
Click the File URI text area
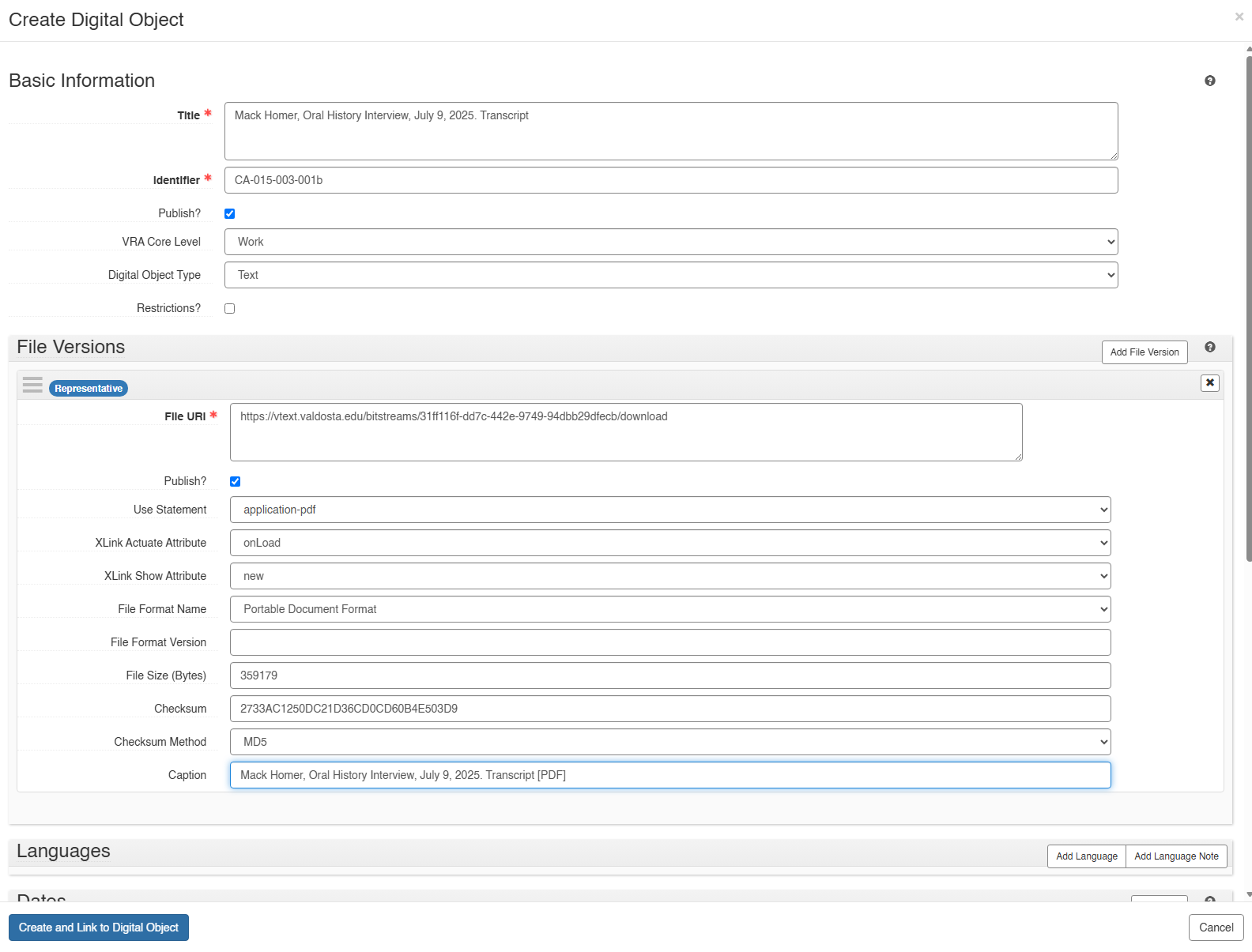coord(626,432)
